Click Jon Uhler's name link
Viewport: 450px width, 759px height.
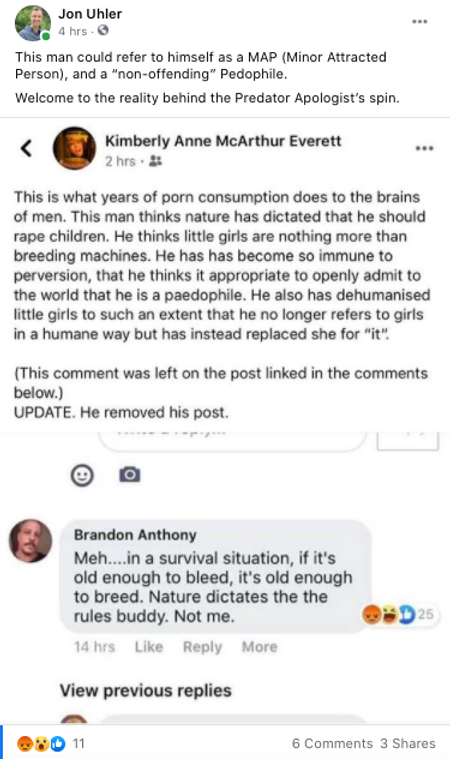click(x=90, y=14)
